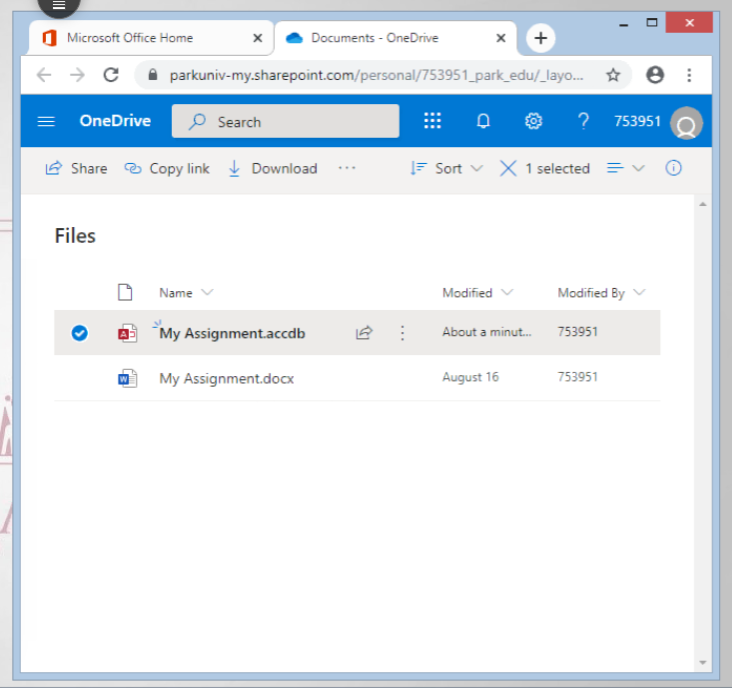Click the Share button in the toolbar
Viewport: 732px width, 688px height.
point(76,168)
